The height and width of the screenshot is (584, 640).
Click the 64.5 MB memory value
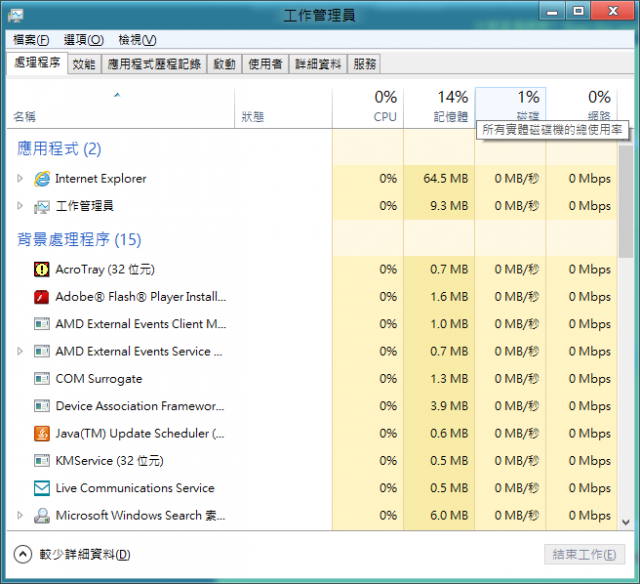[446, 179]
